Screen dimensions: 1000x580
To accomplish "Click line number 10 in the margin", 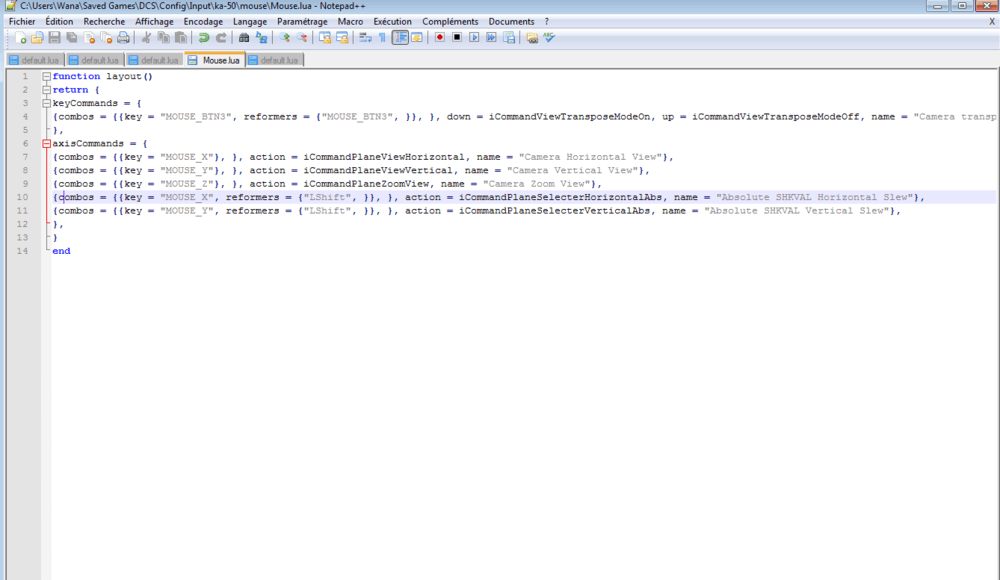I will (x=24, y=197).
